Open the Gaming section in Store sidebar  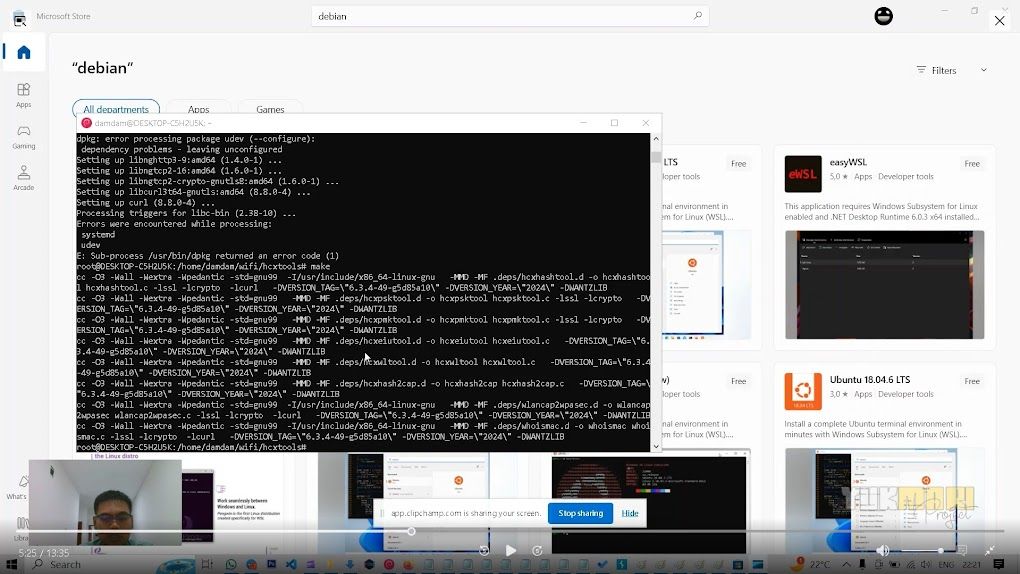coord(24,137)
